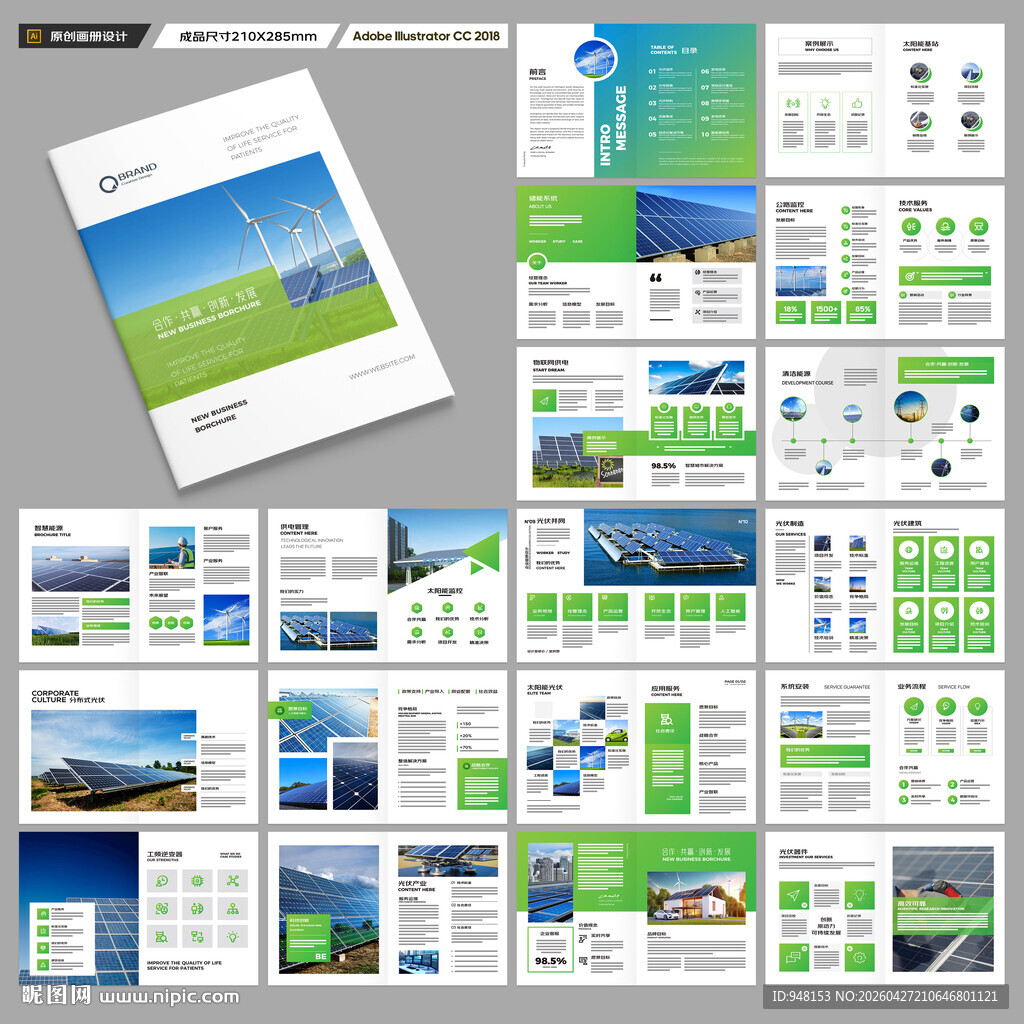Click the paper plane tile on the 光伏器件 page
Image resolution: width=1024 pixels, height=1024 pixels.
click(x=793, y=895)
